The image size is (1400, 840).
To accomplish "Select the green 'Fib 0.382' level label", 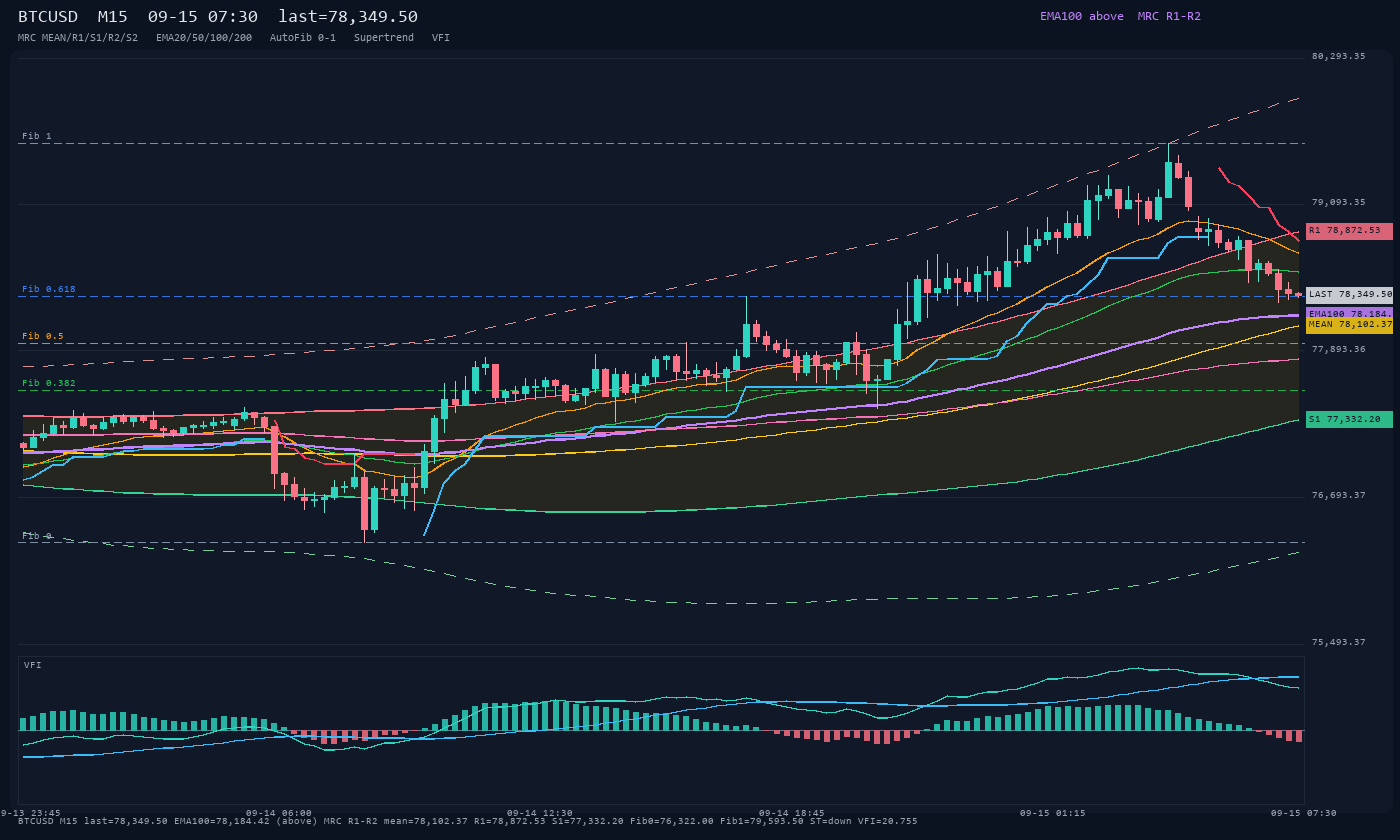I will 49,383.
